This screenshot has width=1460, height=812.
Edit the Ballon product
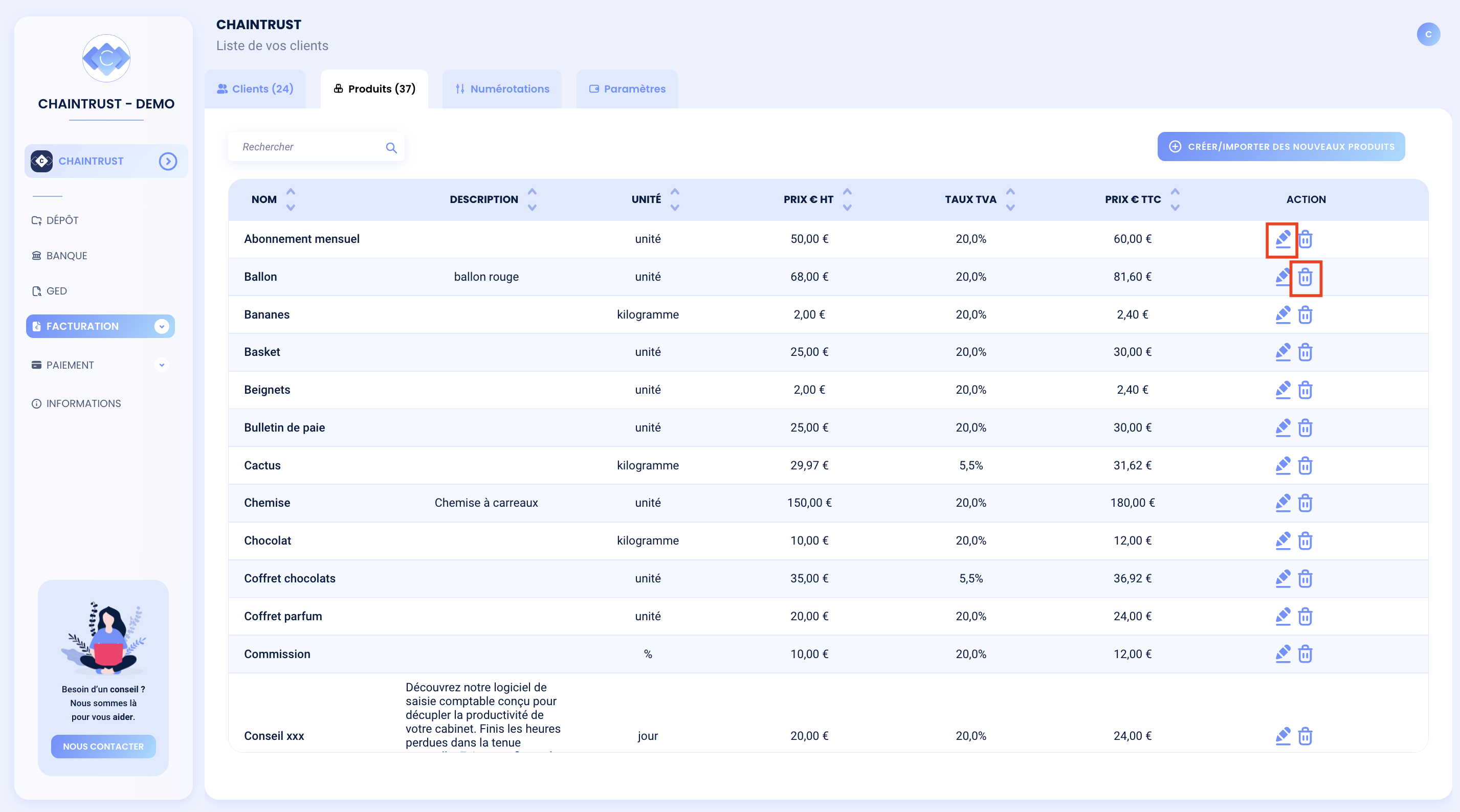(1282, 277)
